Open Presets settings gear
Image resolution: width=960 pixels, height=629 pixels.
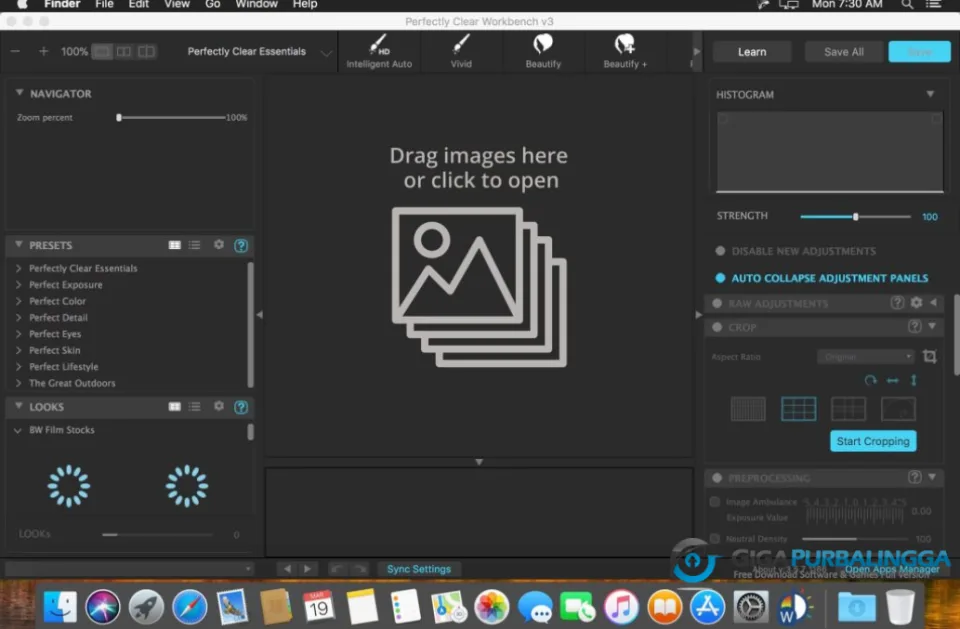[219, 244]
